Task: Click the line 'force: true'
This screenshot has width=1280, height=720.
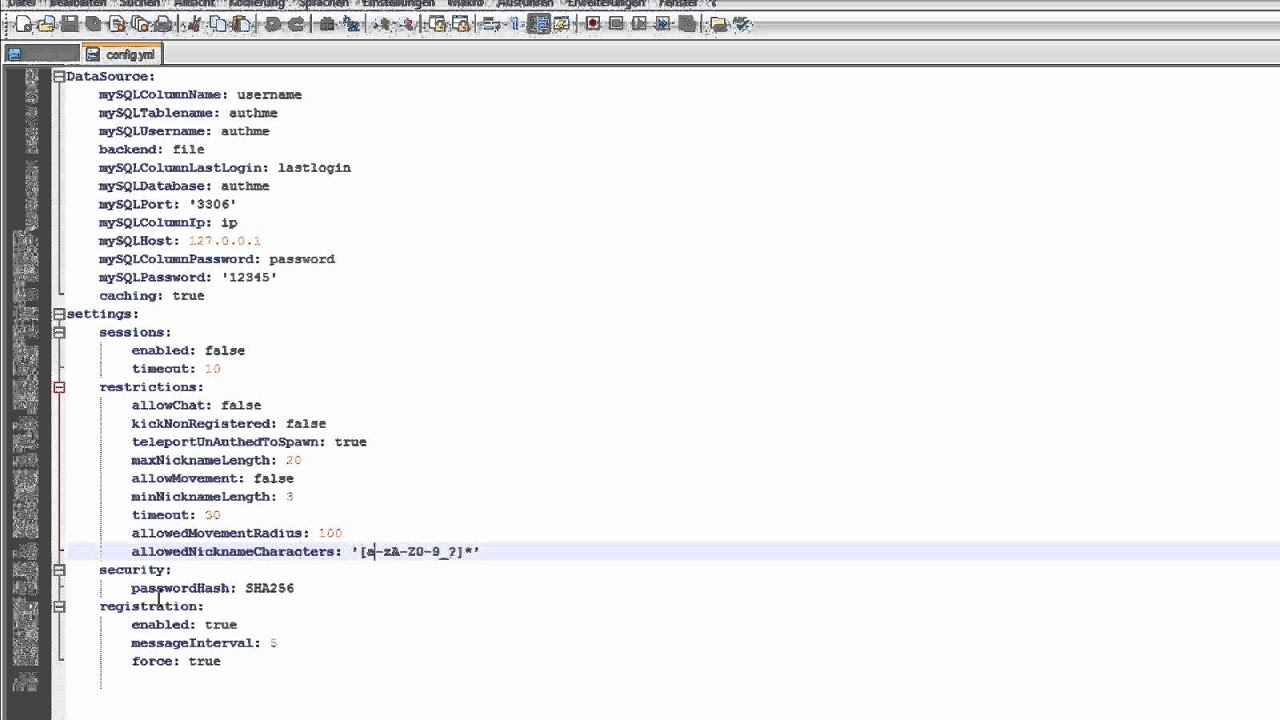Action: click(x=176, y=661)
